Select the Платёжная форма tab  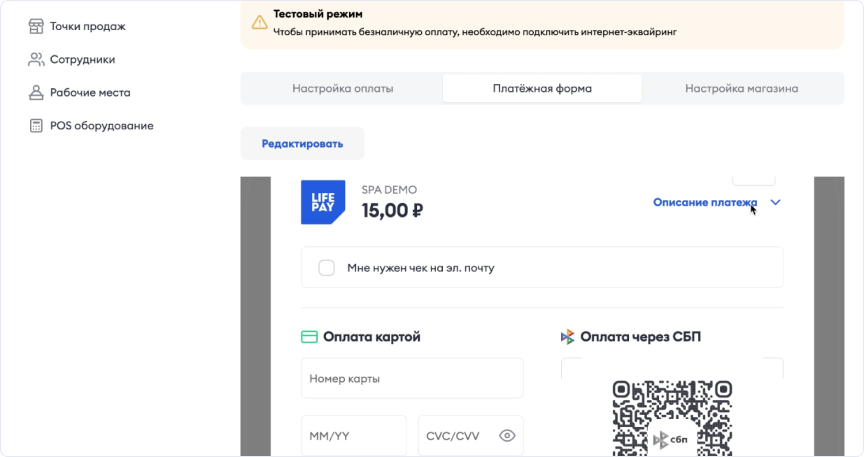[542, 88]
